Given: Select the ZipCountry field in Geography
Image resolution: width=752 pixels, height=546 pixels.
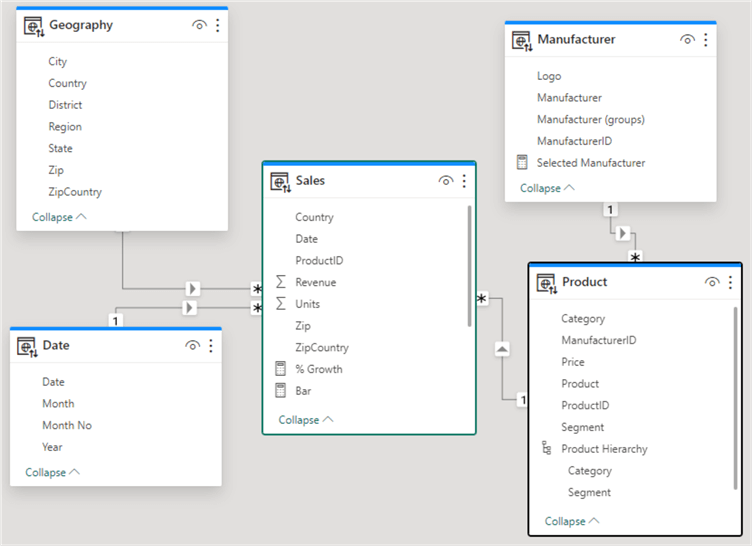Looking at the screenshot, I should 75,192.
